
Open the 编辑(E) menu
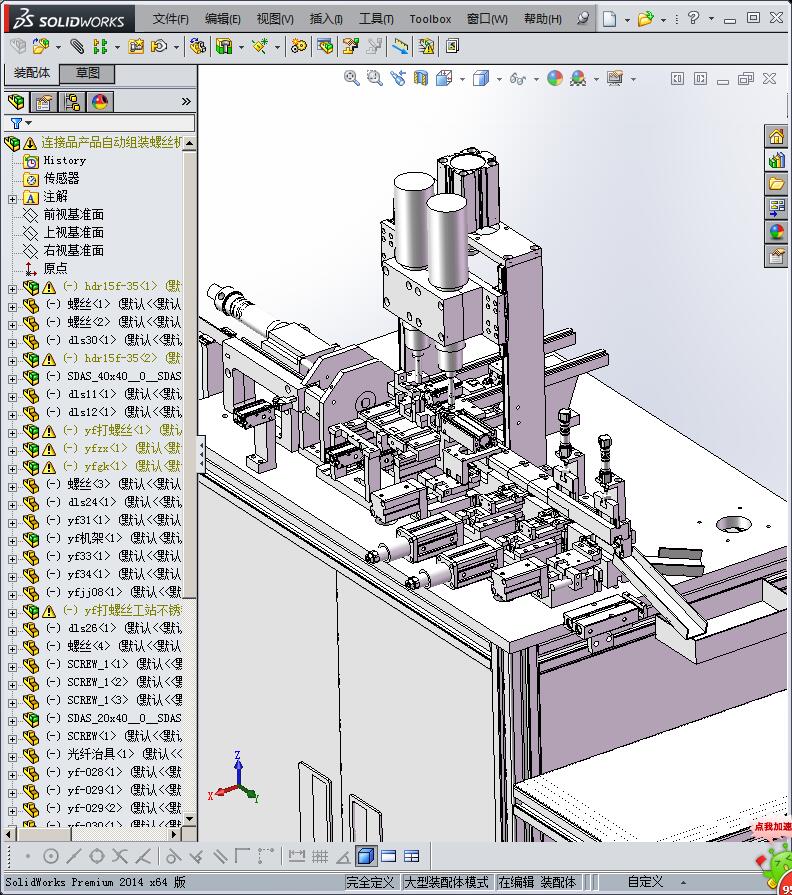click(x=223, y=19)
